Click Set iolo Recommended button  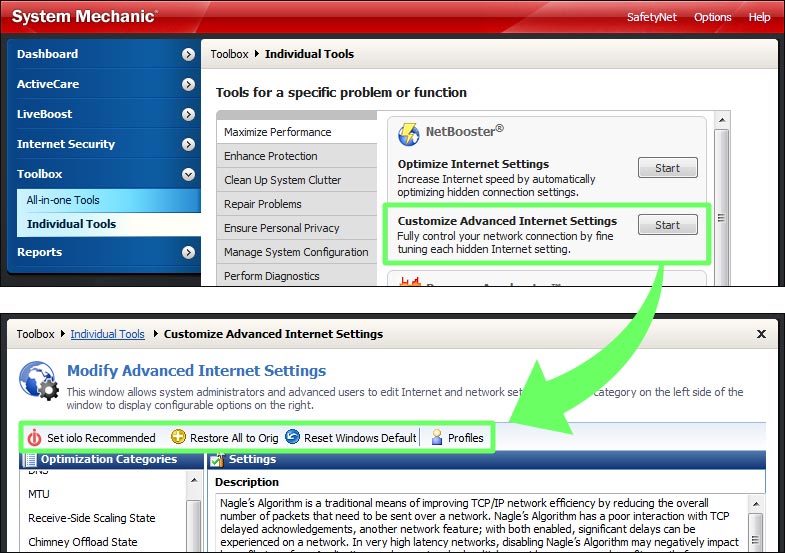[91, 438]
